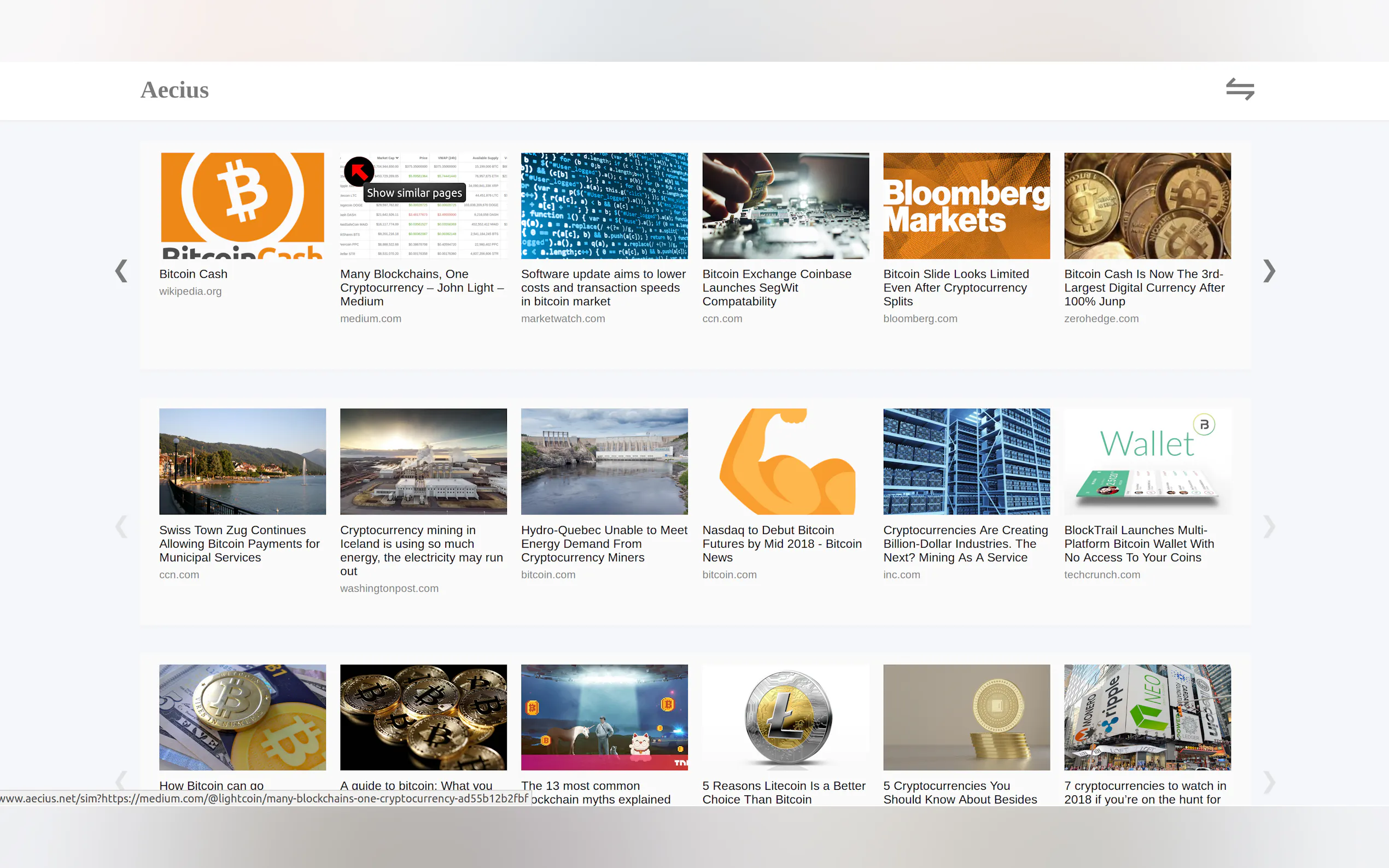Click the techcrunch.com source label
The height and width of the screenshot is (868, 1389).
pos(1102,574)
